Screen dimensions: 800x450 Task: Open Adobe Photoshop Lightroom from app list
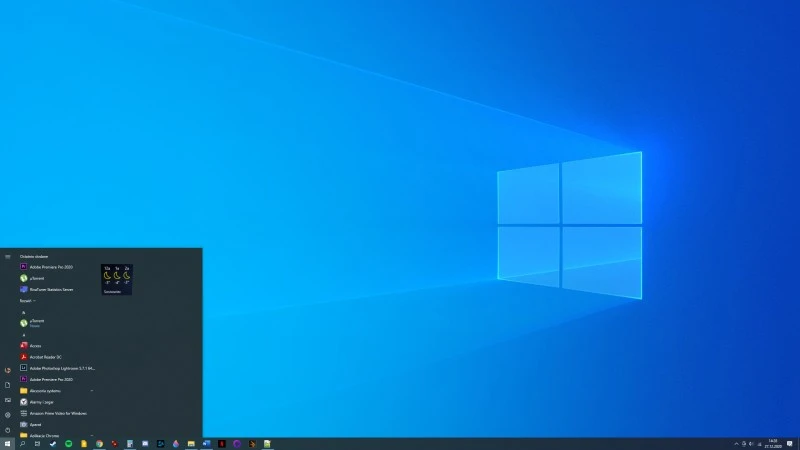(x=56, y=368)
